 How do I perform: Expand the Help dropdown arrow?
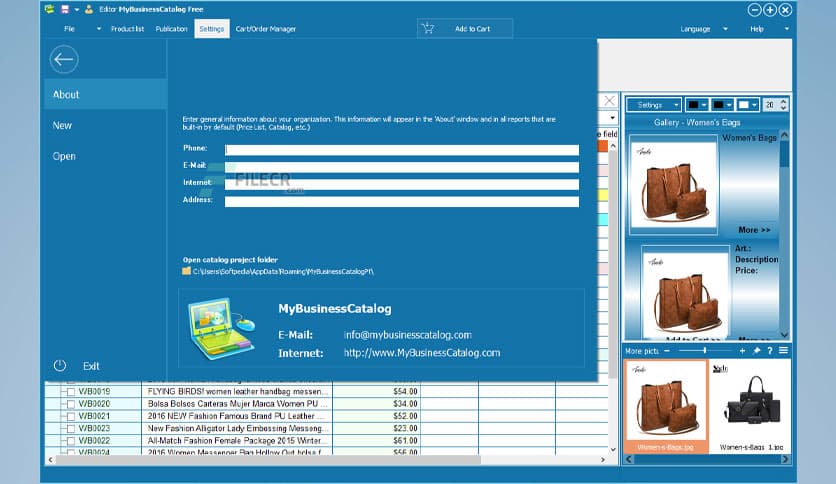coord(786,29)
